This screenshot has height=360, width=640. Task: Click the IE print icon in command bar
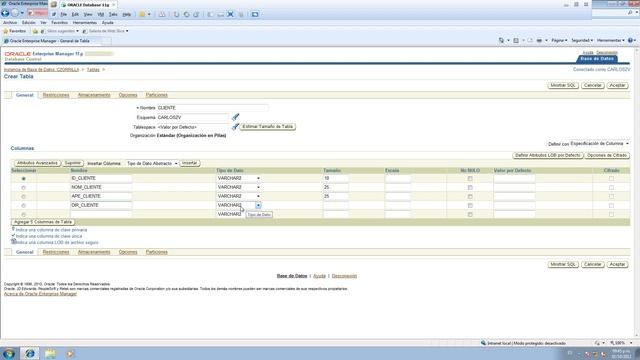click(539, 40)
